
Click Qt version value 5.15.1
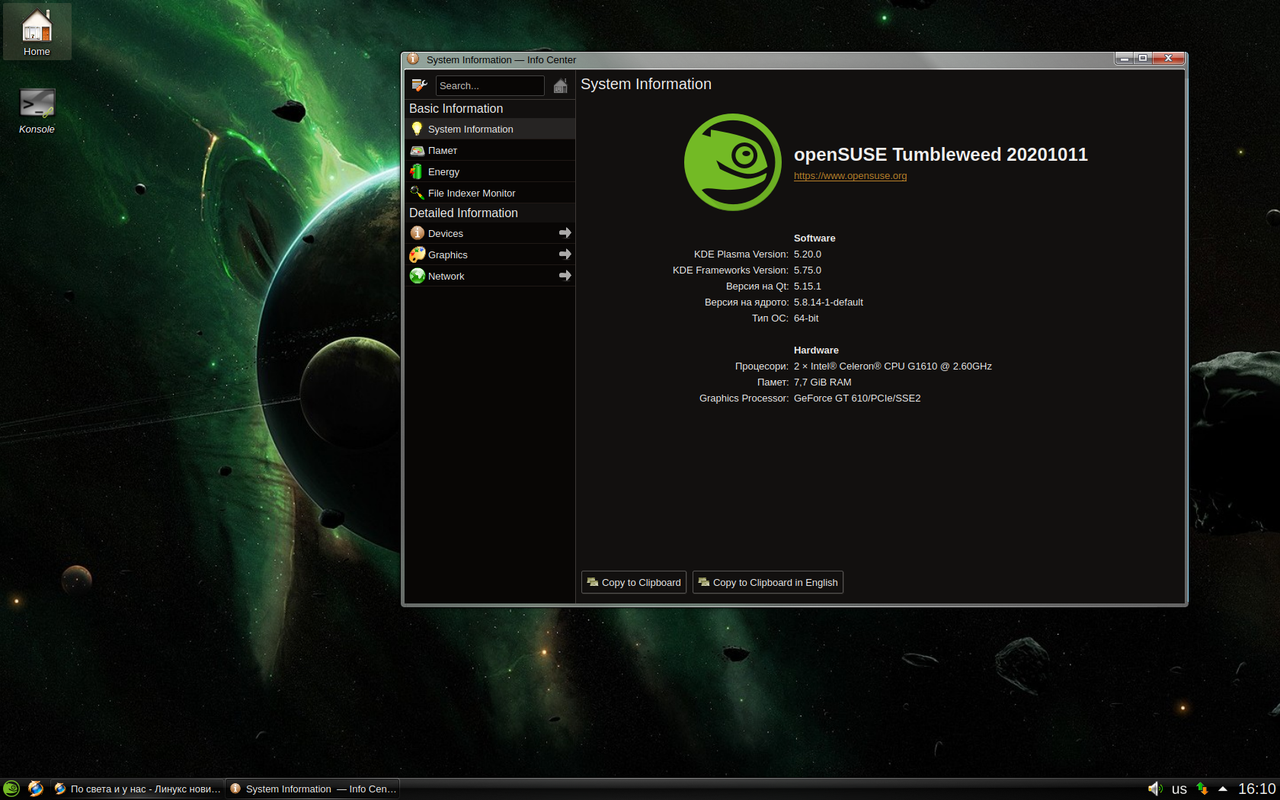[x=807, y=286]
